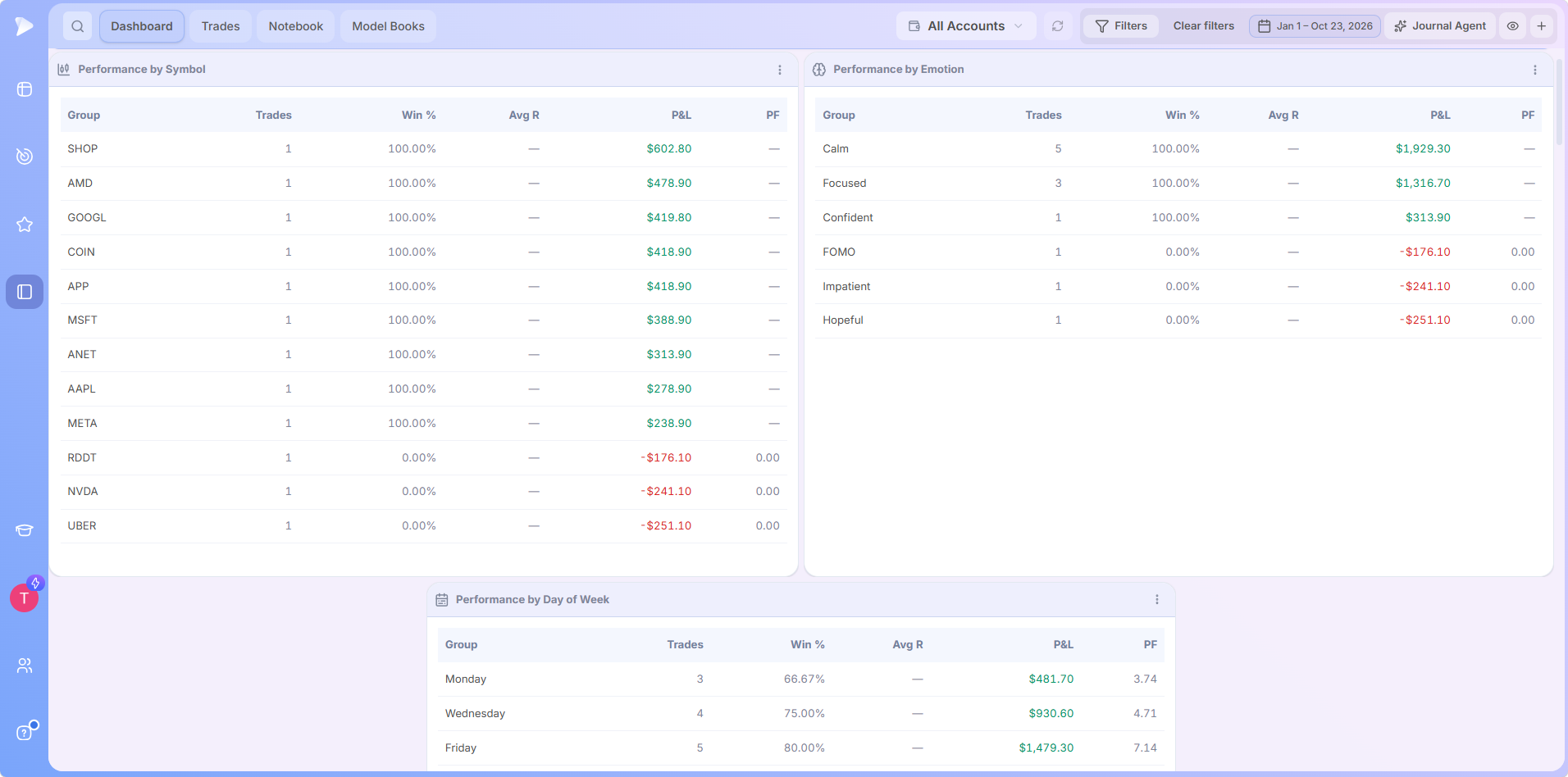Toggle the eye visibility button
The width and height of the screenshot is (1568, 777).
pos(1513,26)
